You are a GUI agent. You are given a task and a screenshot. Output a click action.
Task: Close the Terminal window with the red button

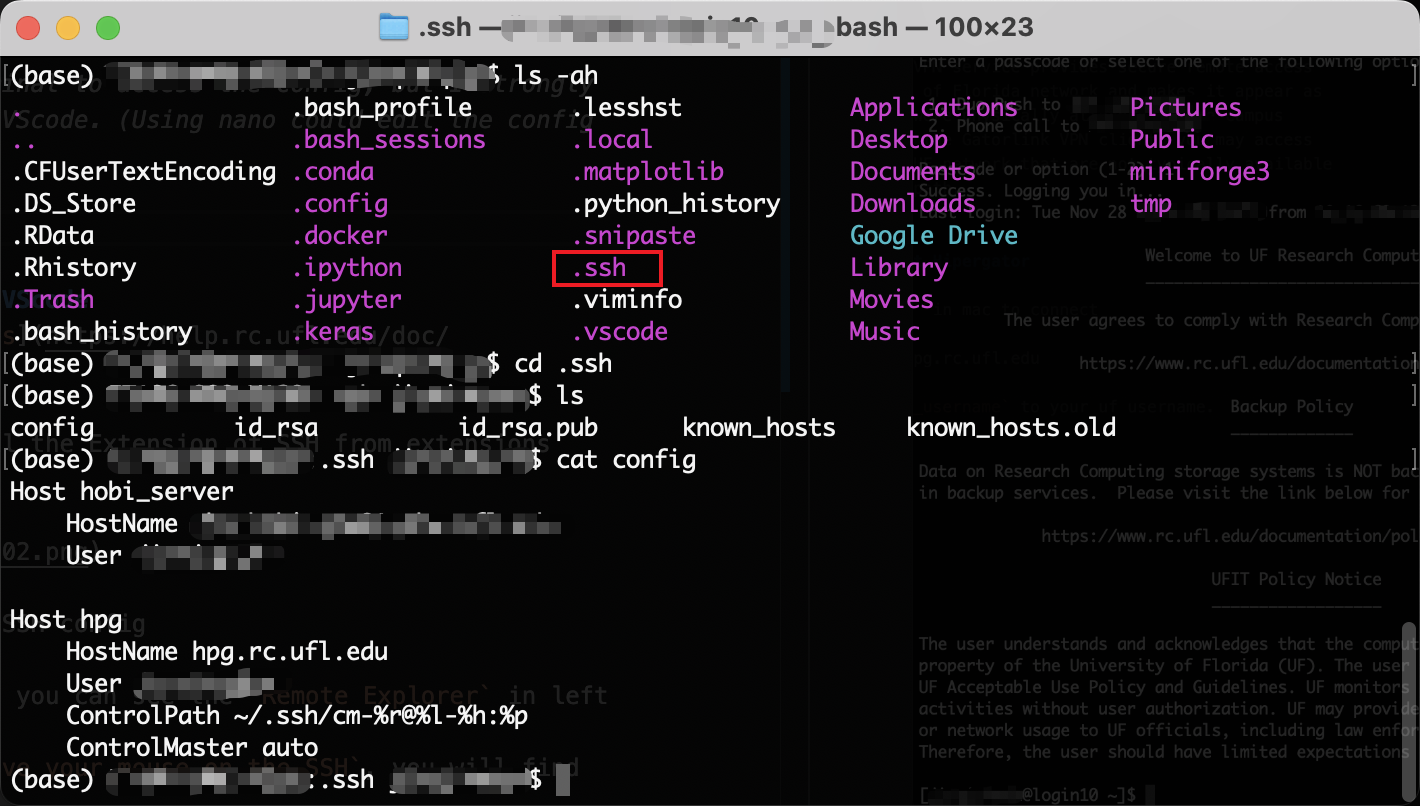click(28, 28)
